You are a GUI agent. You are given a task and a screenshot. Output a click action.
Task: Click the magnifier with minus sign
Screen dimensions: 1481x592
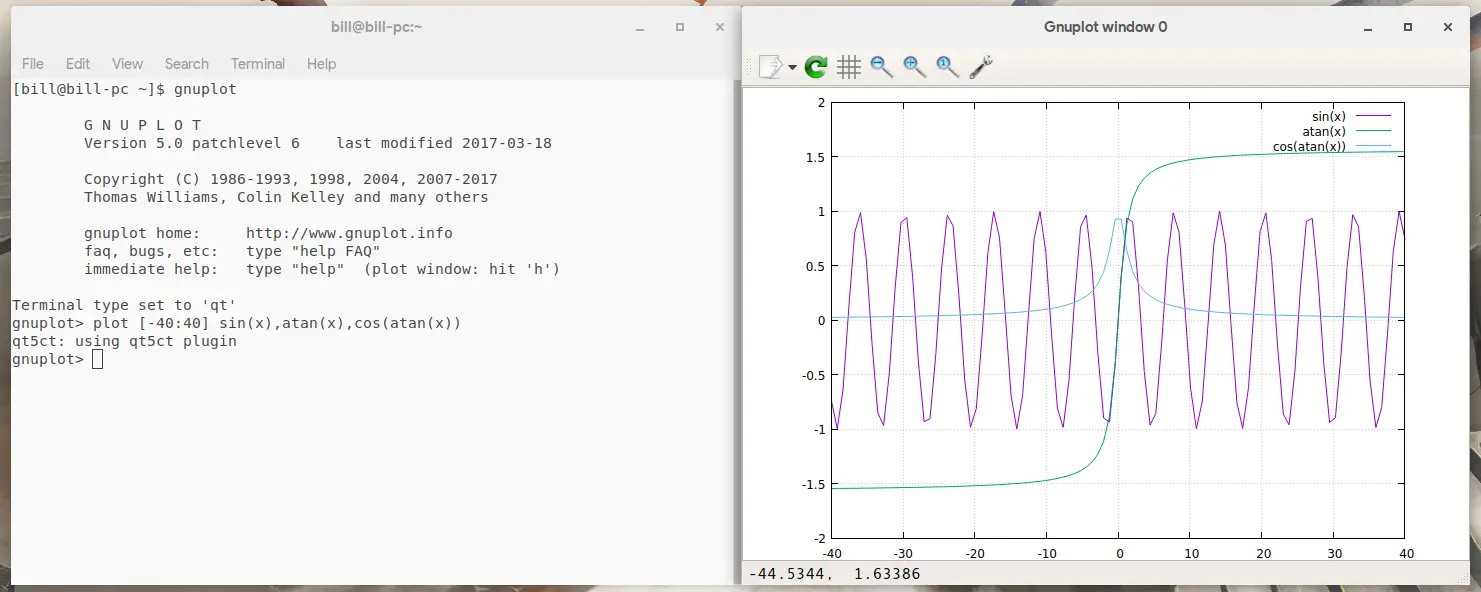point(881,67)
